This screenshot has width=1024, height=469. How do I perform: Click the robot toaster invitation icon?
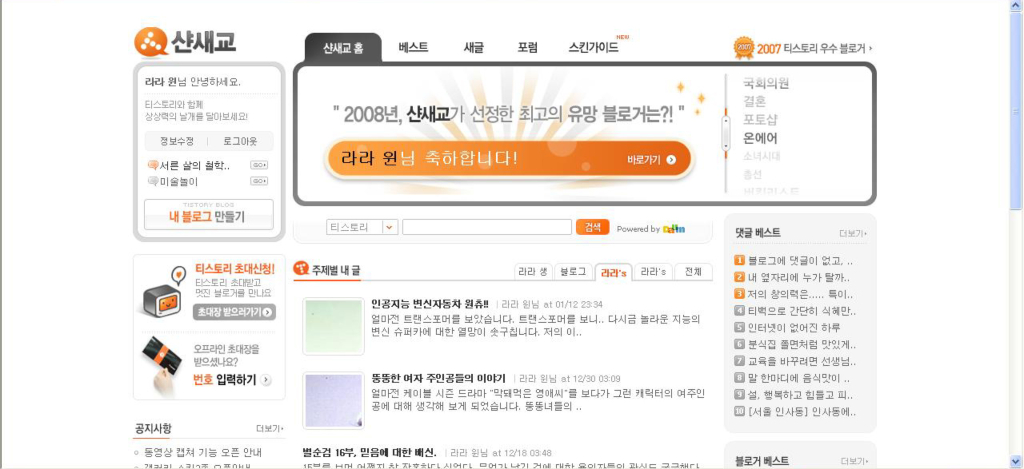tap(164, 295)
